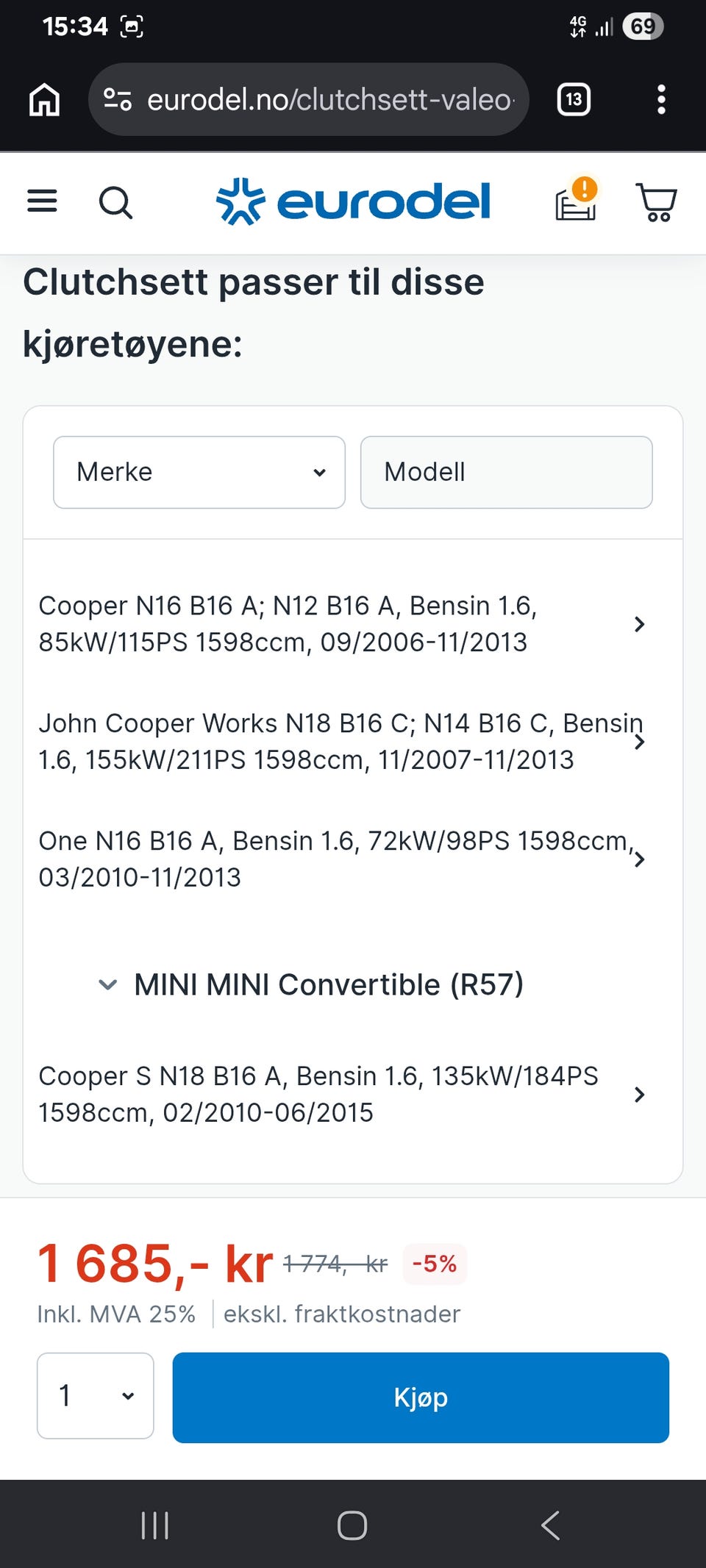
Task: Open the browser three-dot menu
Action: pyautogui.click(x=661, y=99)
